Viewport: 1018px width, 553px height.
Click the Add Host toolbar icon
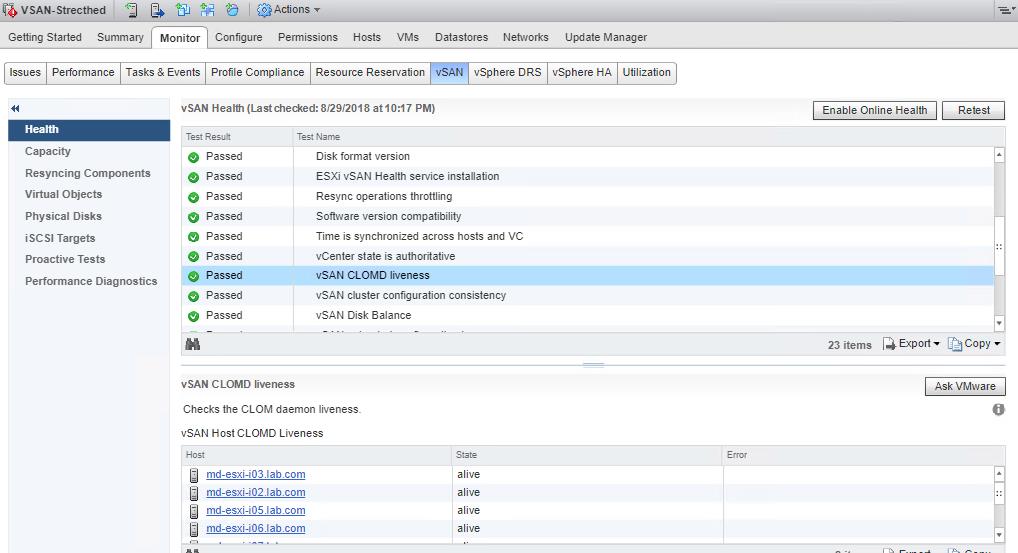pos(131,10)
